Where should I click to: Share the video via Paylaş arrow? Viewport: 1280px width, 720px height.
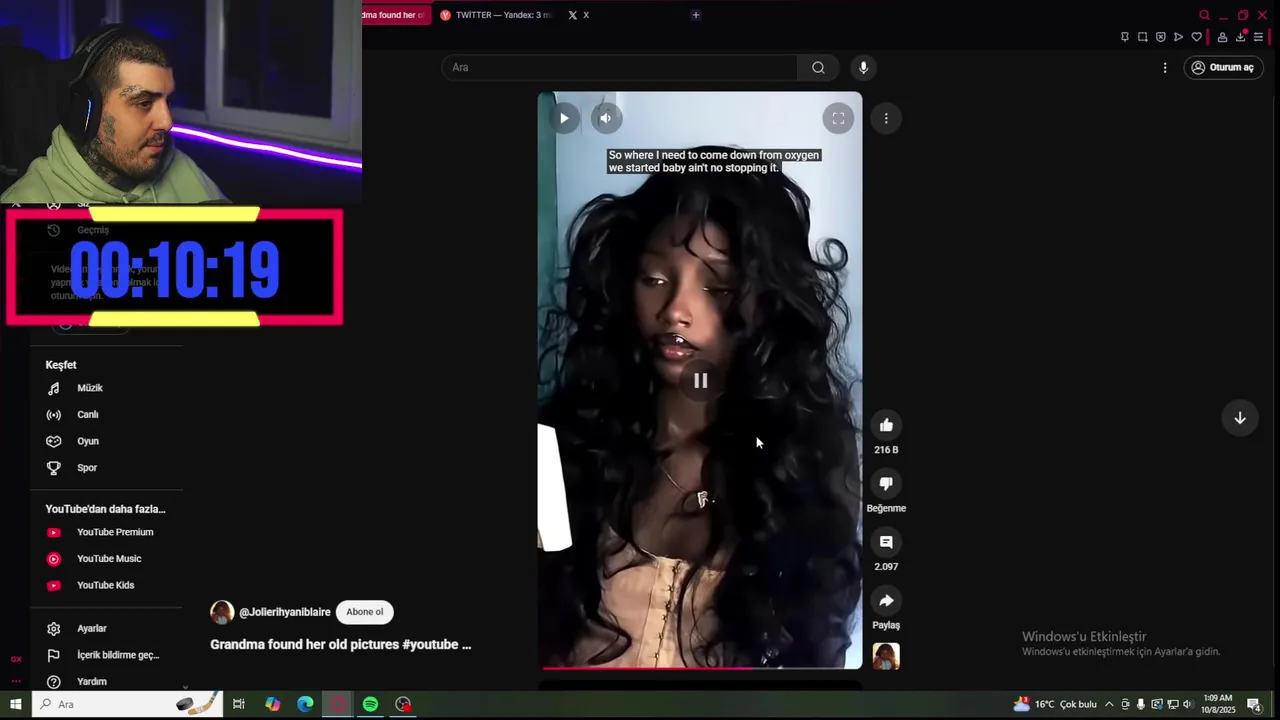pyautogui.click(x=886, y=601)
